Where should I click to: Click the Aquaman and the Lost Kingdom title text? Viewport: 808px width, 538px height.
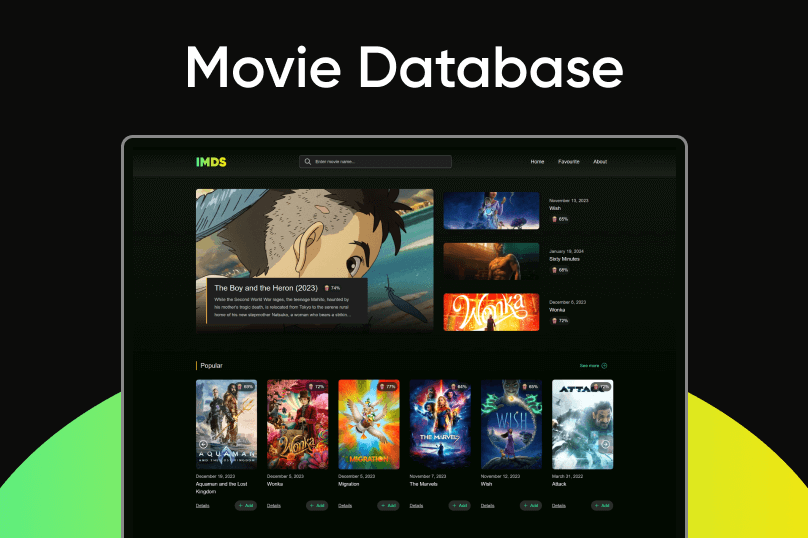222,488
